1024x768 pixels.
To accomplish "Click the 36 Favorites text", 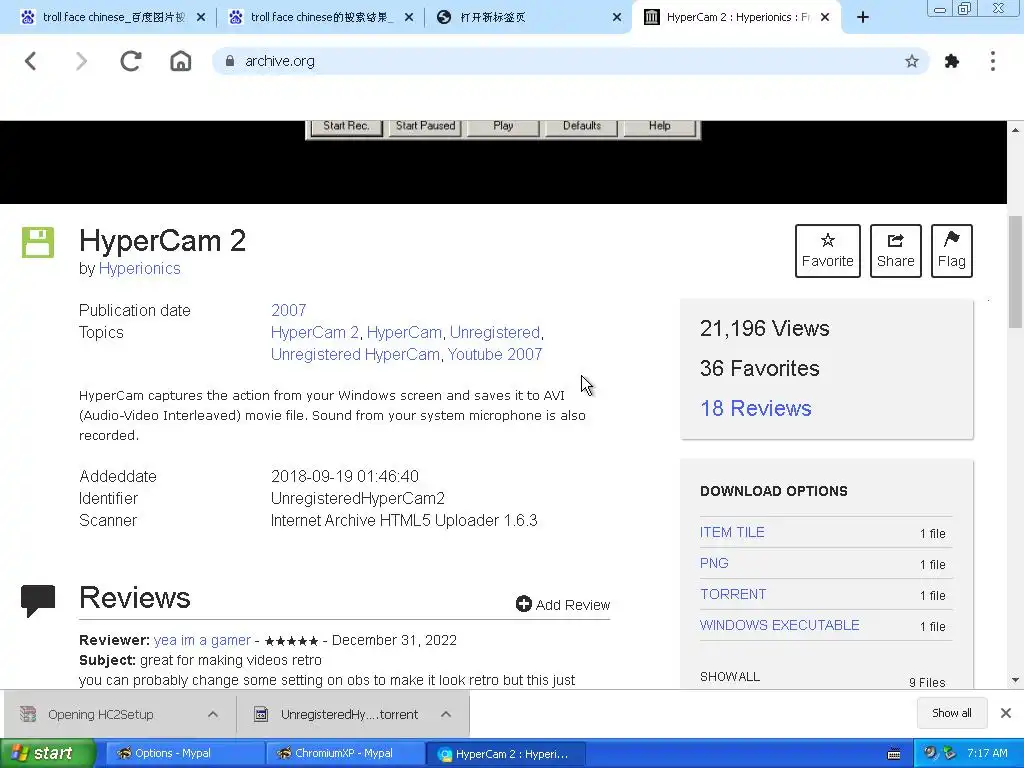I will coord(760,368).
